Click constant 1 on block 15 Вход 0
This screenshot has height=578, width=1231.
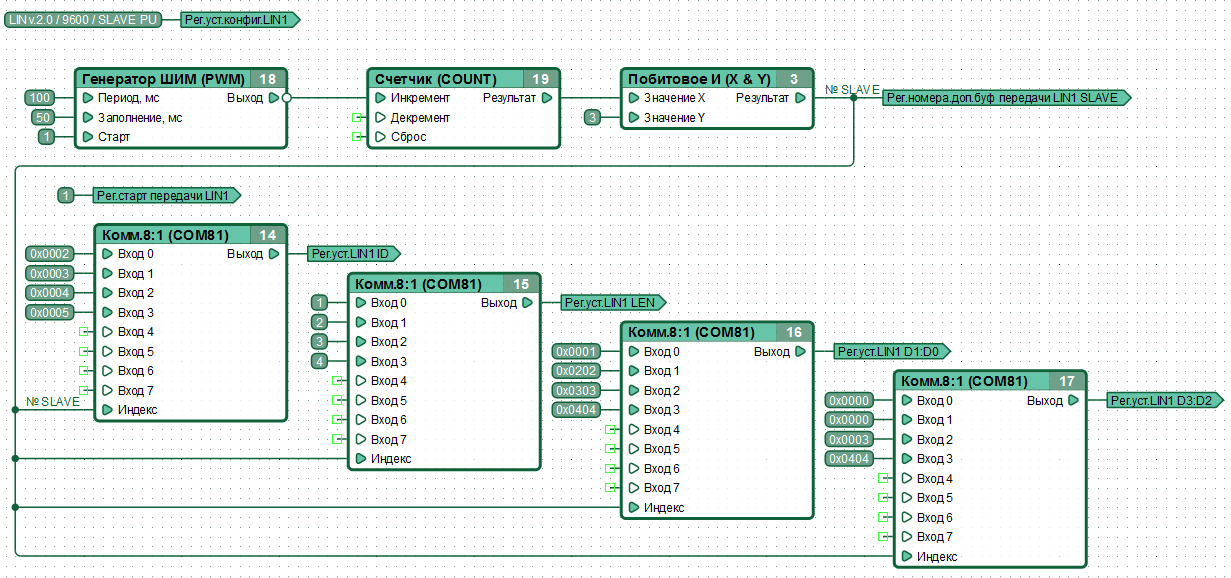(319, 303)
